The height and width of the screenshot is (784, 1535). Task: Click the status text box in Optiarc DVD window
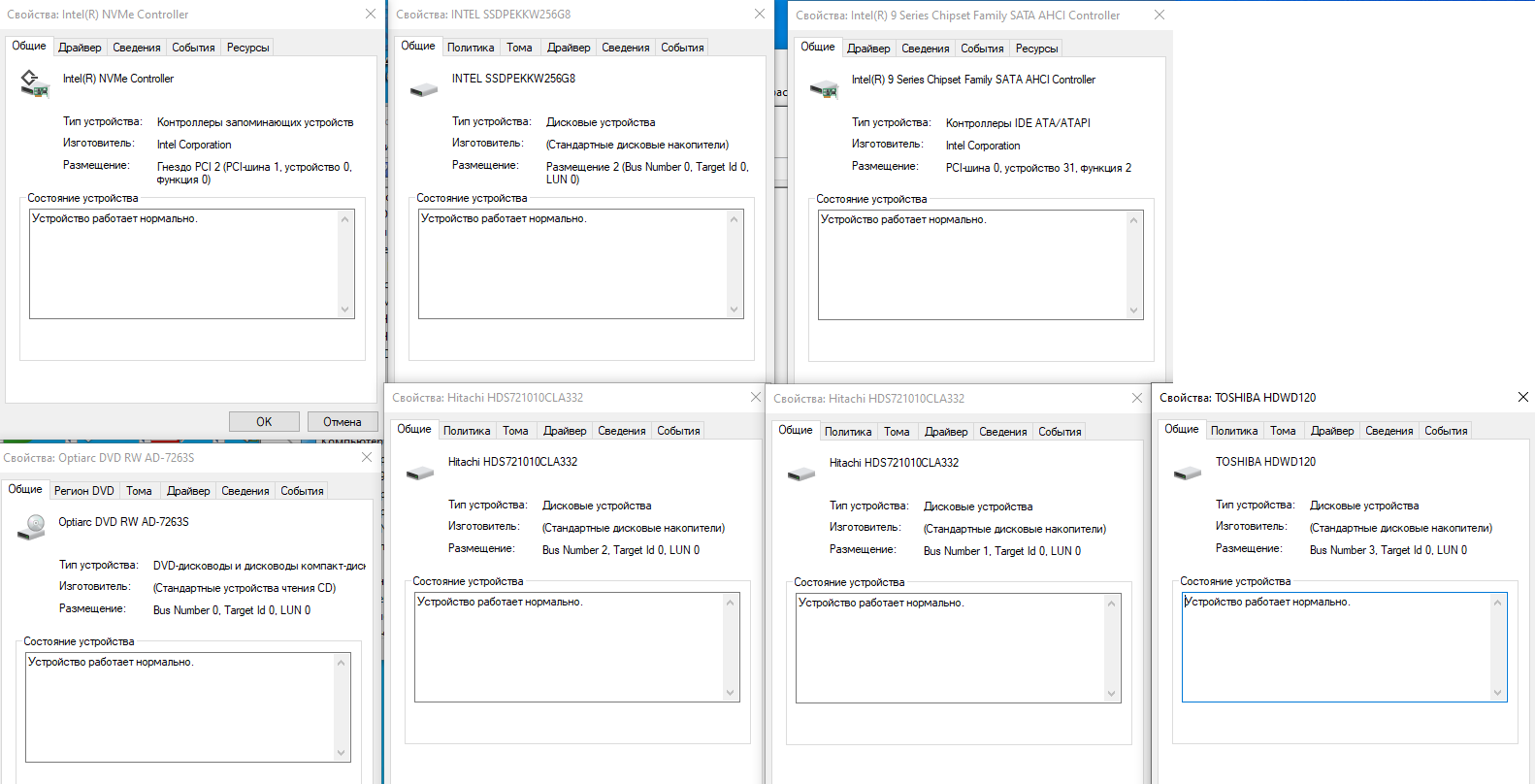(188, 707)
